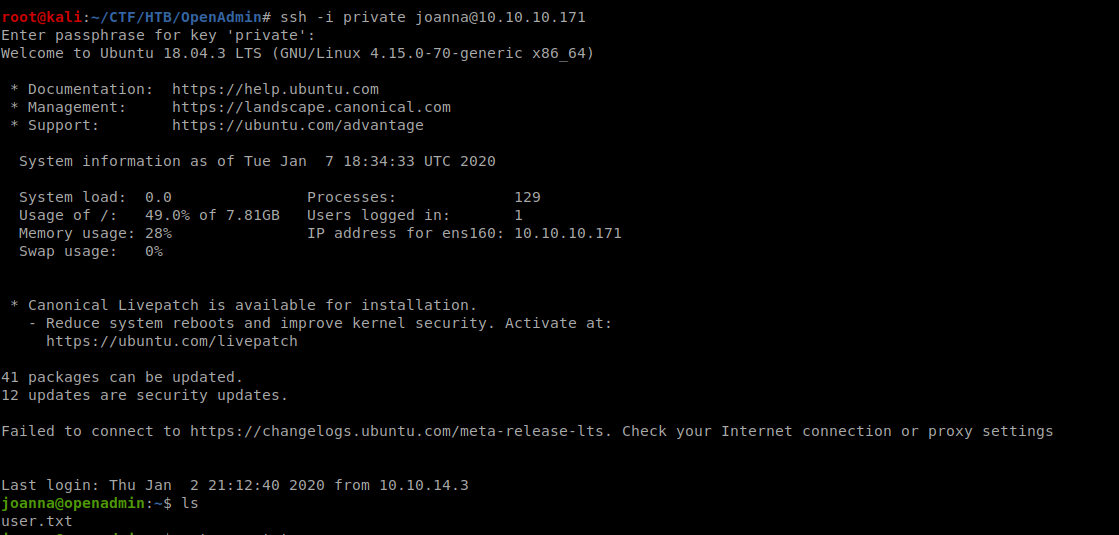Click the ubuntu.com/advantage support URL
This screenshot has width=1119, height=535.
[298, 125]
